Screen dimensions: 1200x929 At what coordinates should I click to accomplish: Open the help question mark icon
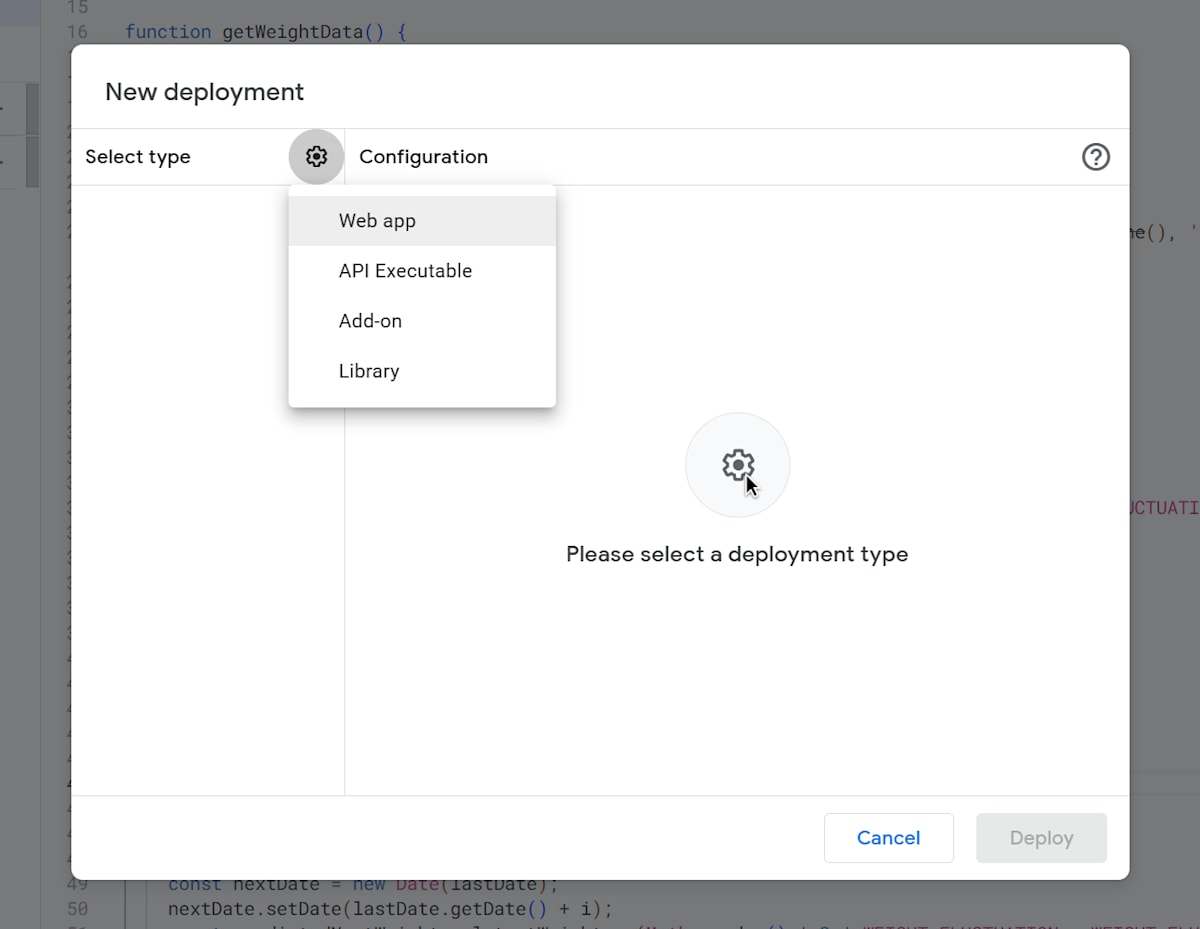tap(1096, 157)
